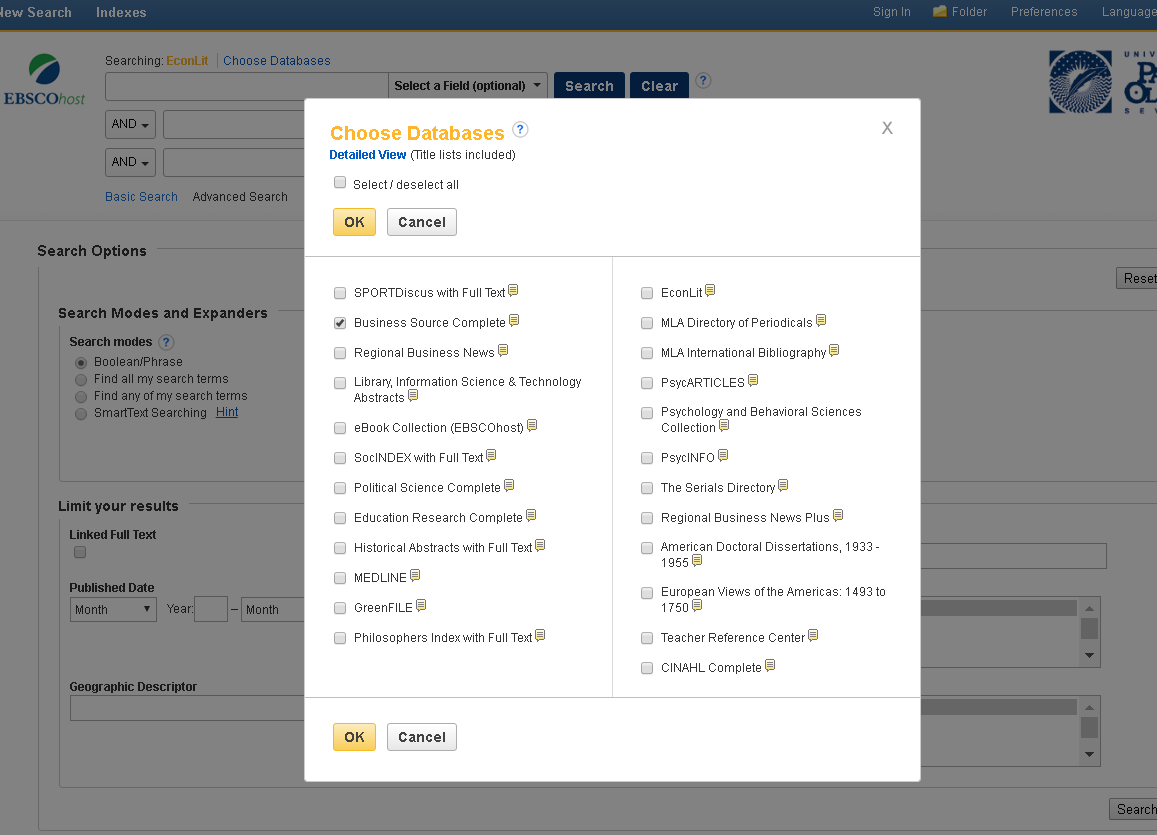Check the GreenFILE database checkbox
1157x835 pixels.
pyautogui.click(x=340, y=608)
